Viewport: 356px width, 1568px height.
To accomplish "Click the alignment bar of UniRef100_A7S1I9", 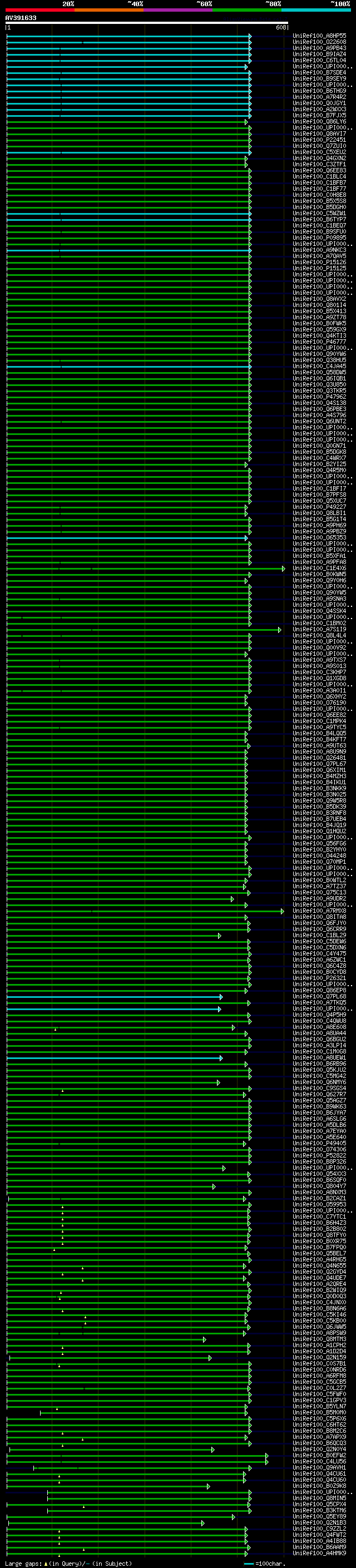I will (144, 630).
